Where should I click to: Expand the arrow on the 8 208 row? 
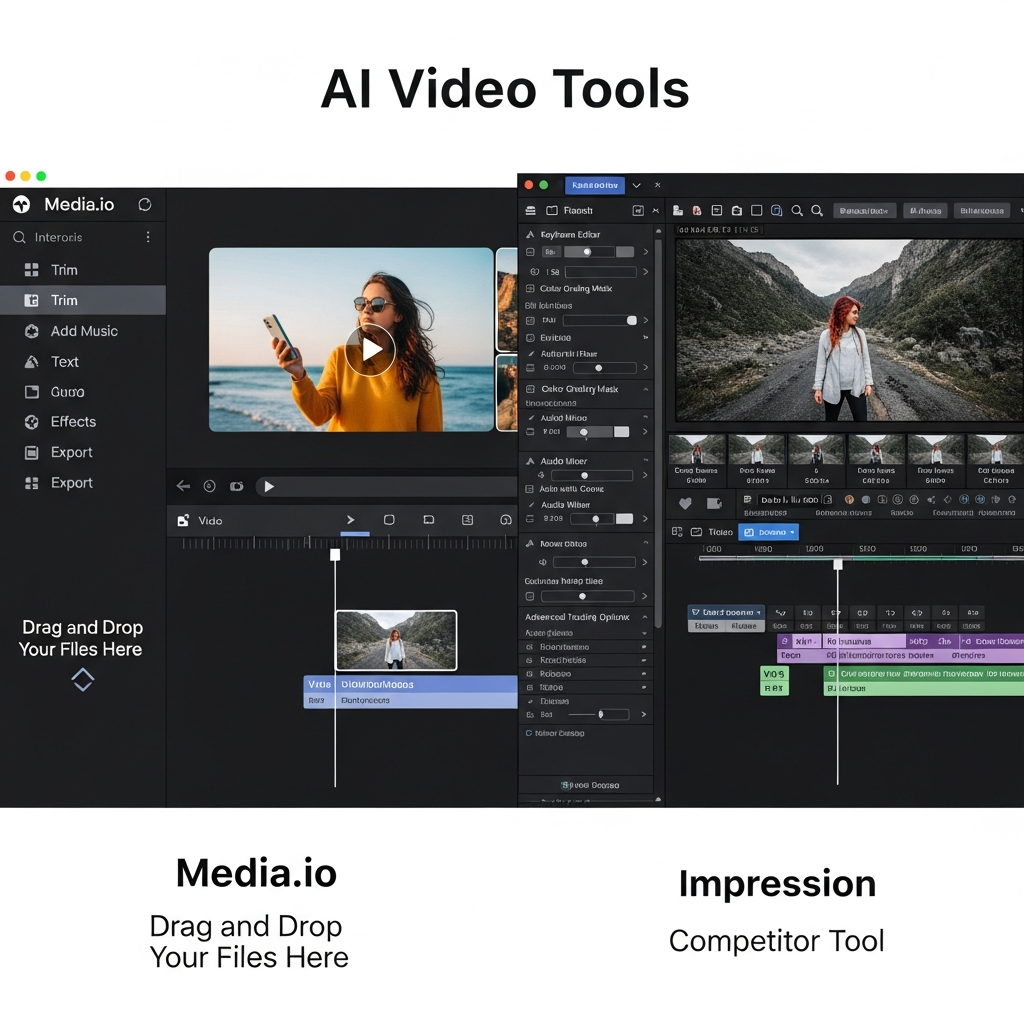pyautogui.click(x=645, y=519)
